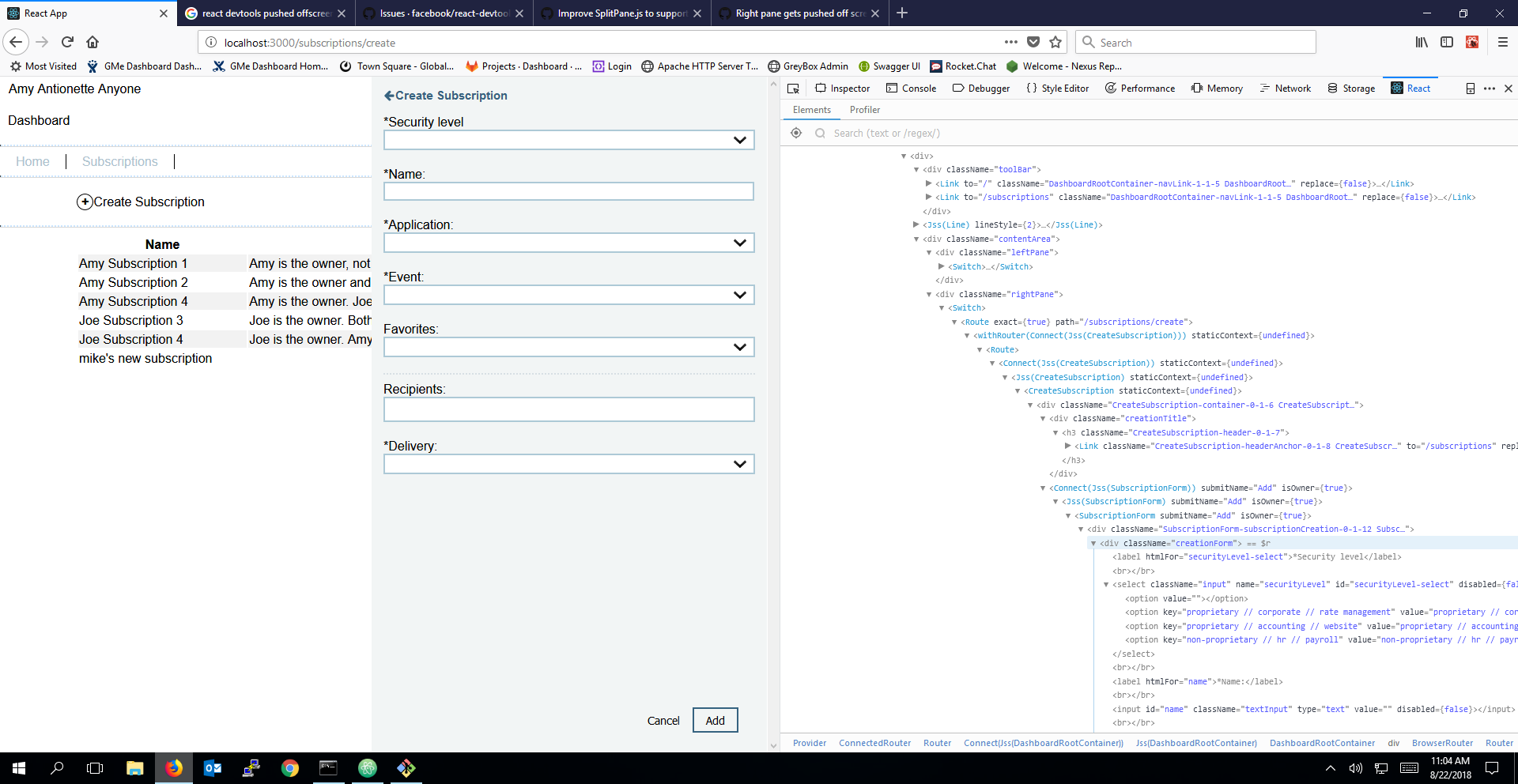
Task: Collapse the div className contentArea node
Action: [916, 239]
